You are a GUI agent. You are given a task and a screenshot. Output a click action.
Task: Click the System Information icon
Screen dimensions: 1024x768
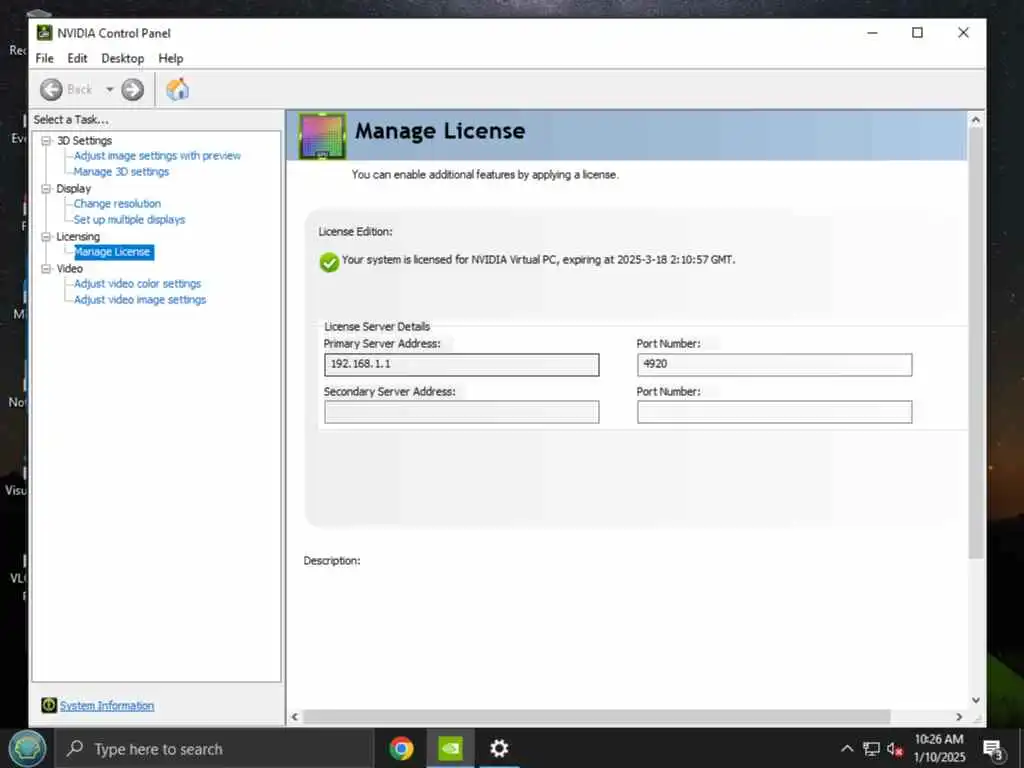pos(49,705)
